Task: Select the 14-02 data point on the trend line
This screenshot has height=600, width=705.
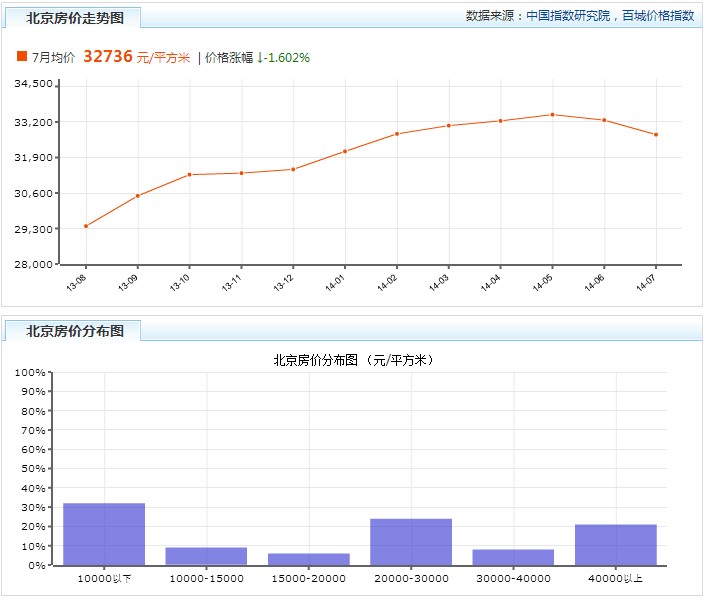Action: coord(397,134)
